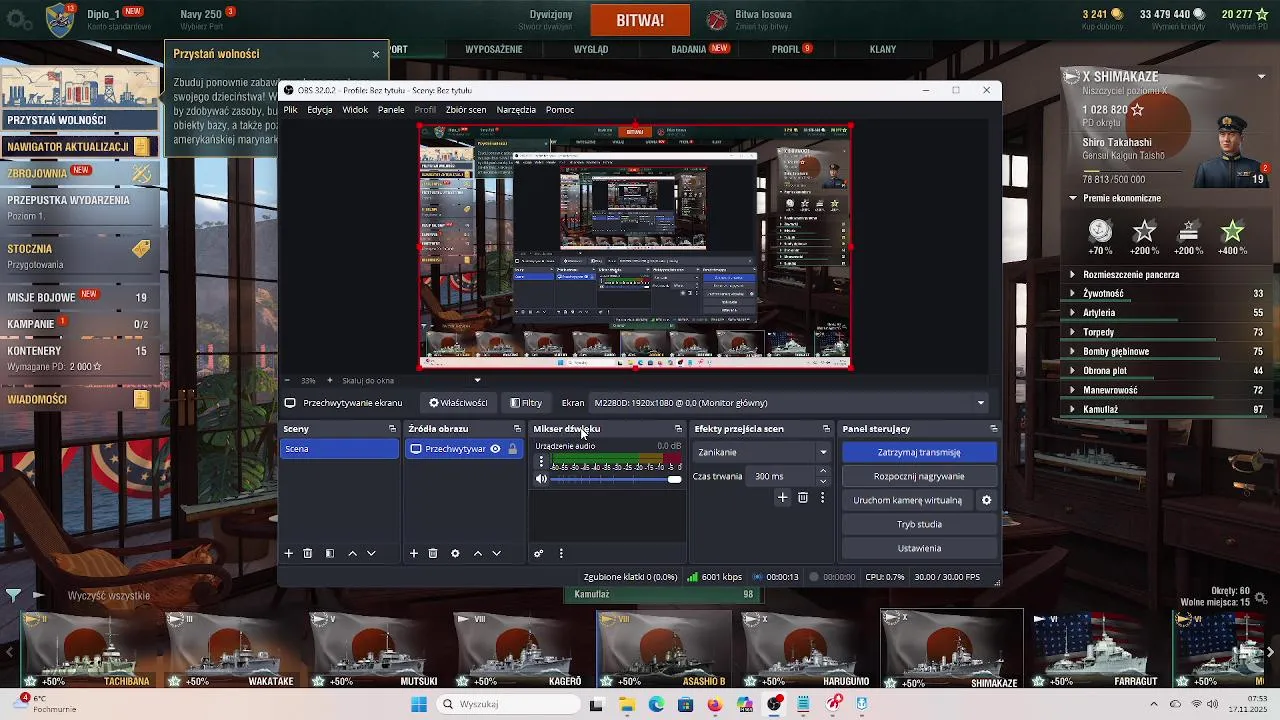
Task: Close the Przystań wolności popup
Action: point(376,54)
